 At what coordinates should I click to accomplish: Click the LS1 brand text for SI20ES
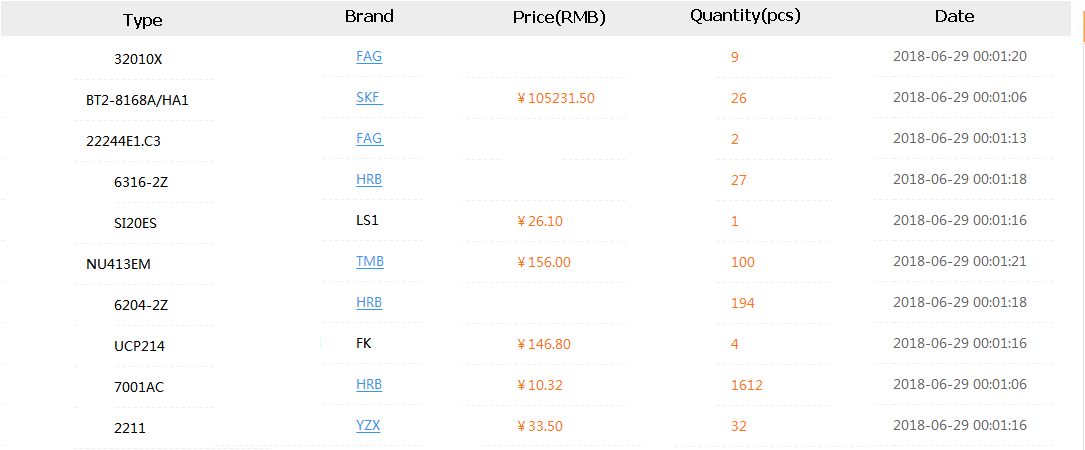click(x=367, y=221)
